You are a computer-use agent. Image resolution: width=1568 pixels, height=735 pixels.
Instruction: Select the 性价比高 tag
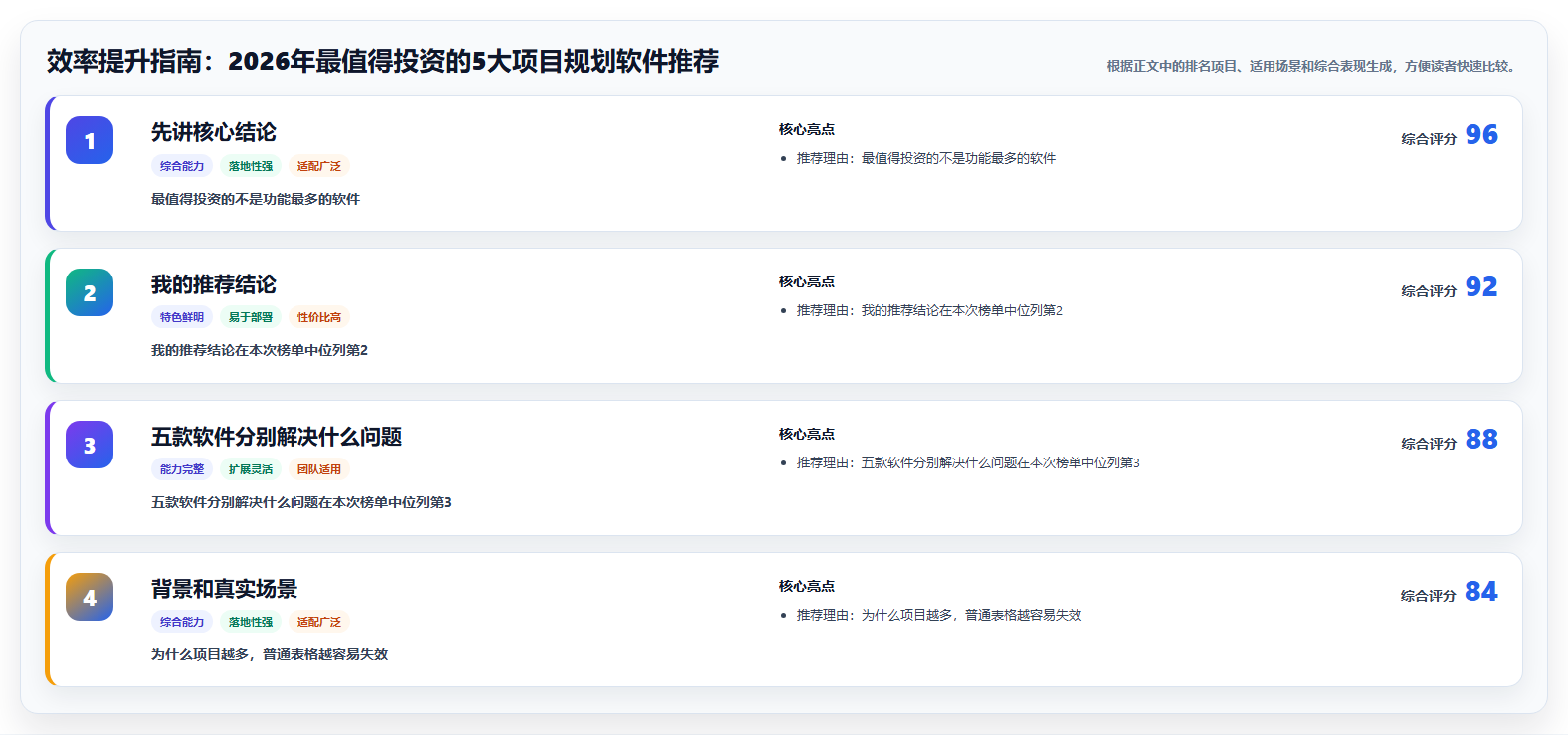319,317
